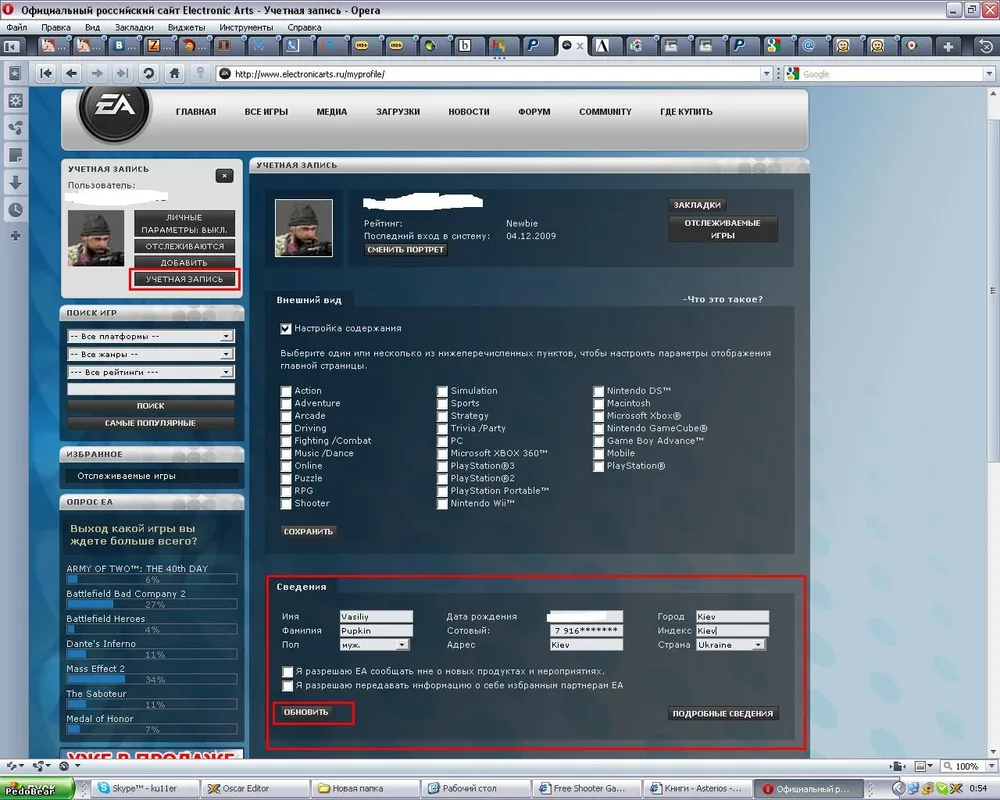This screenshot has height=800, width=1000.
Task: Open the Закладки menu in menu bar
Action: pos(133,27)
